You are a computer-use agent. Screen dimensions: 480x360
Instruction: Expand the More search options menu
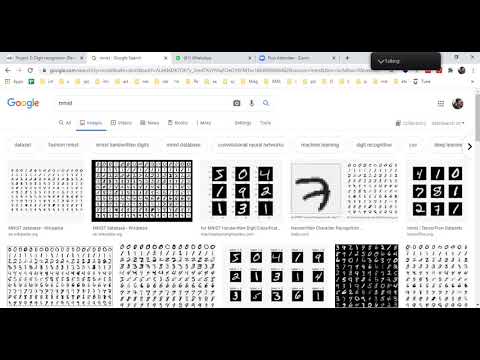point(204,123)
